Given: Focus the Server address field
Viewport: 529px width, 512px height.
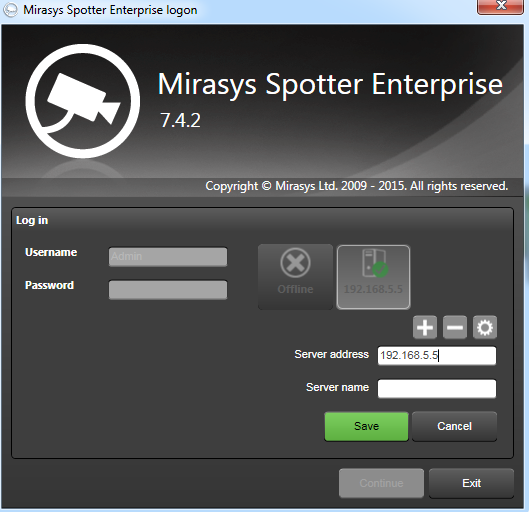Looking at the screenshot, I should (437, 355).
